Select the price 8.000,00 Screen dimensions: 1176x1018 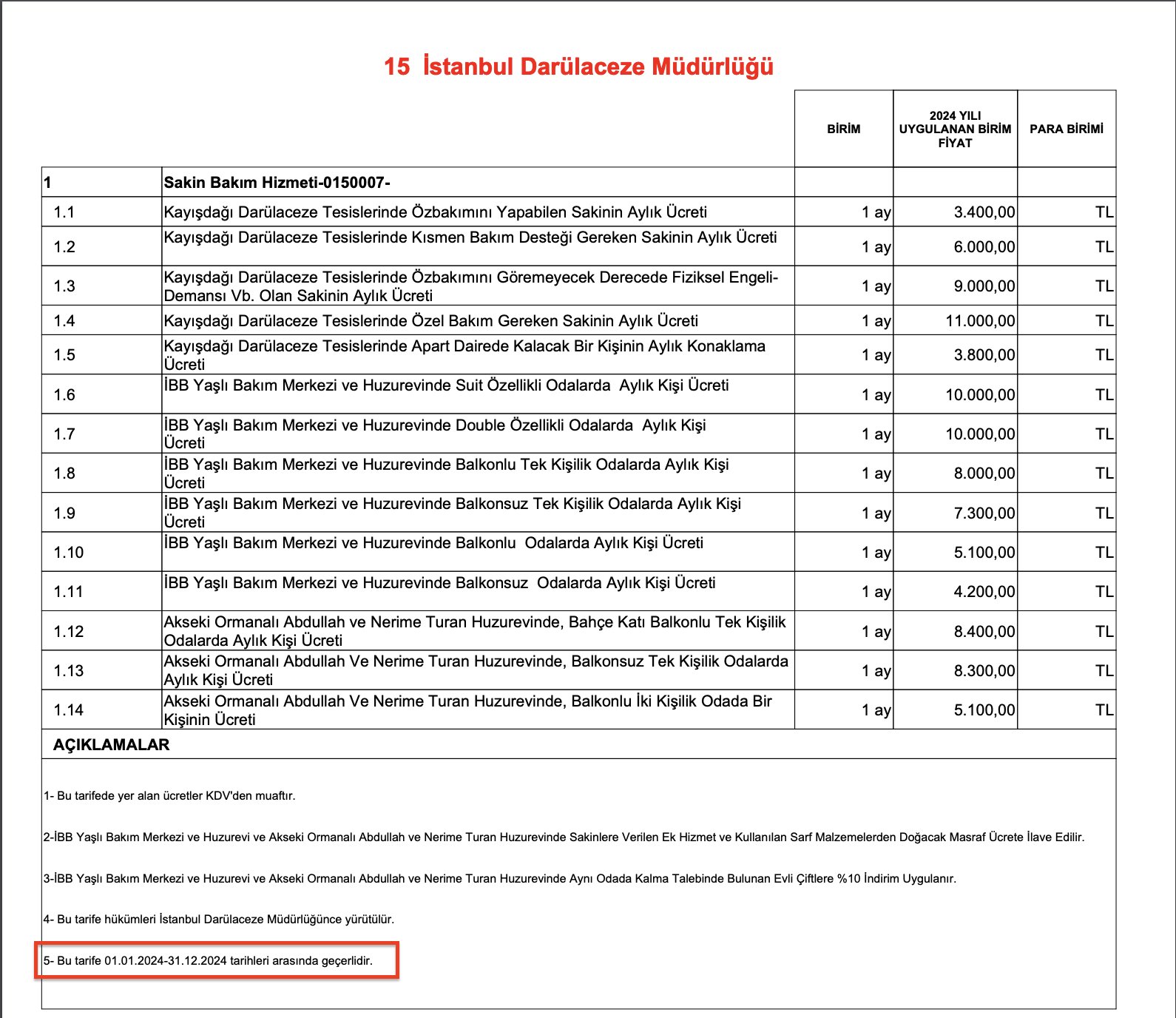(x=984, y=473)
